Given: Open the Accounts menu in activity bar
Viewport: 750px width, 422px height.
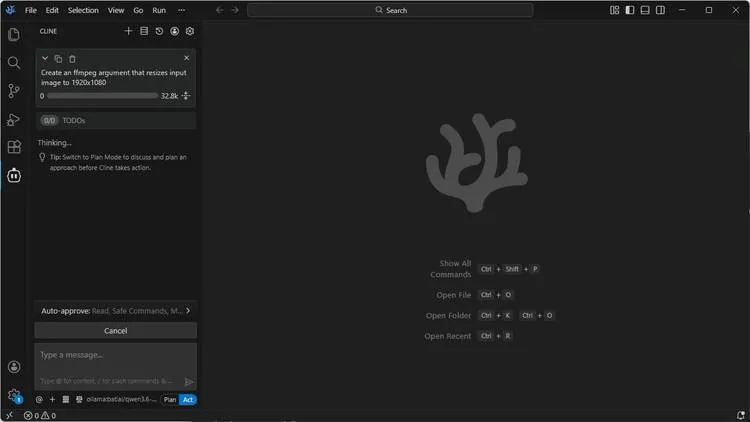Looking at the screenshot, I should (14, 367).
